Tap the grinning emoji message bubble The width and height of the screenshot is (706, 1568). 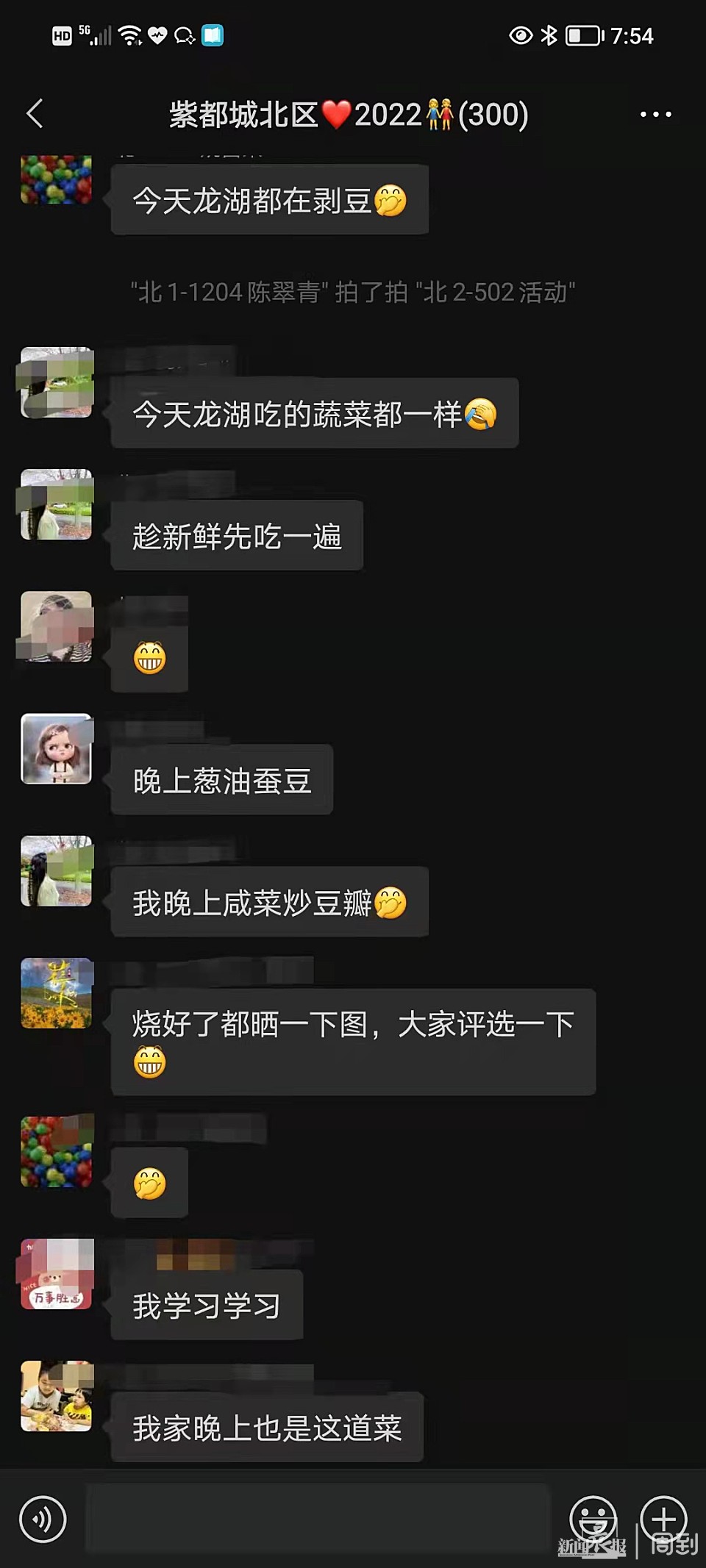tap(149, 658)
